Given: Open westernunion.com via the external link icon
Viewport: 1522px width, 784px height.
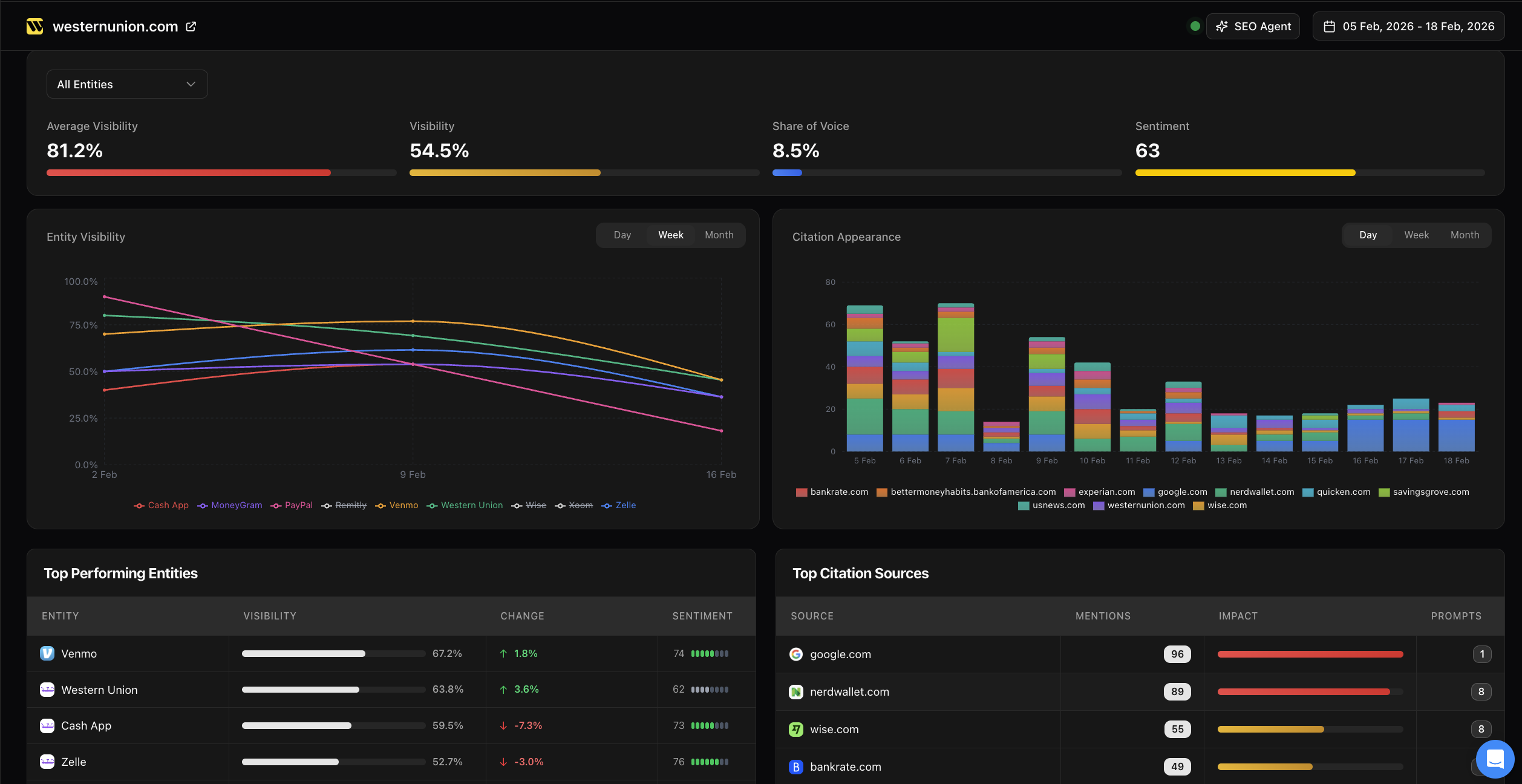Looking at the screenshot, I should coord(191,26).
